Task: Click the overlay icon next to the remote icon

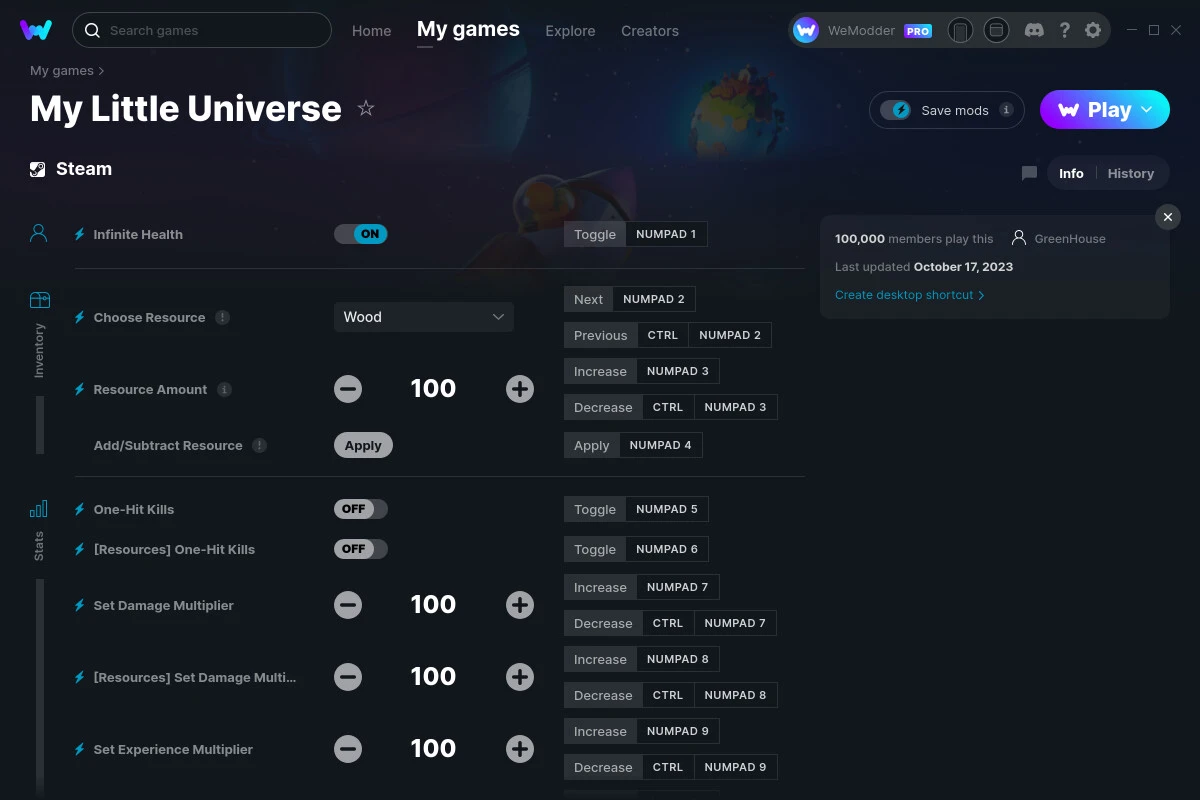Action: click(x=996, y=30)
